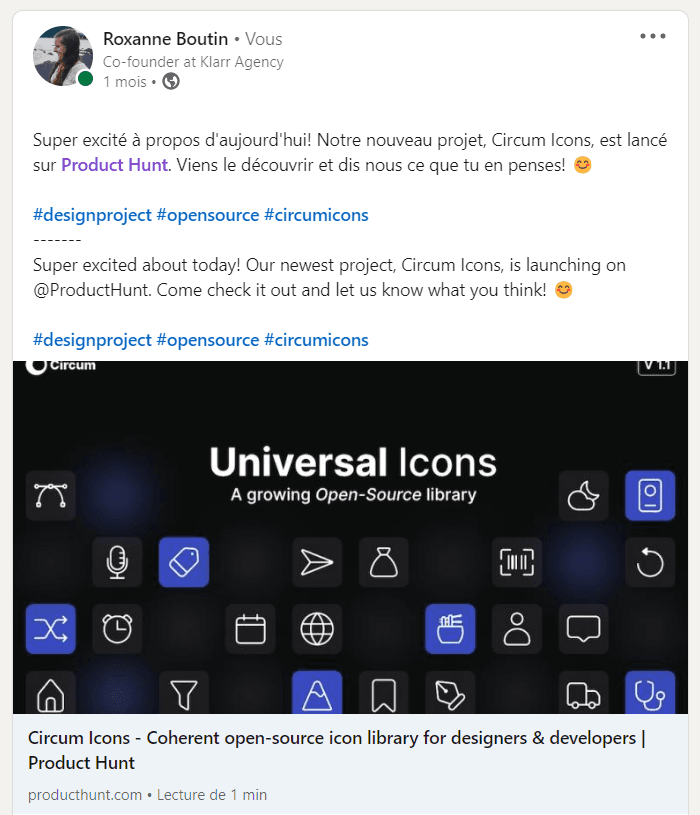700x815 pixels.
Task: Click the barcode scanner icon
Action: click(517, 562)
